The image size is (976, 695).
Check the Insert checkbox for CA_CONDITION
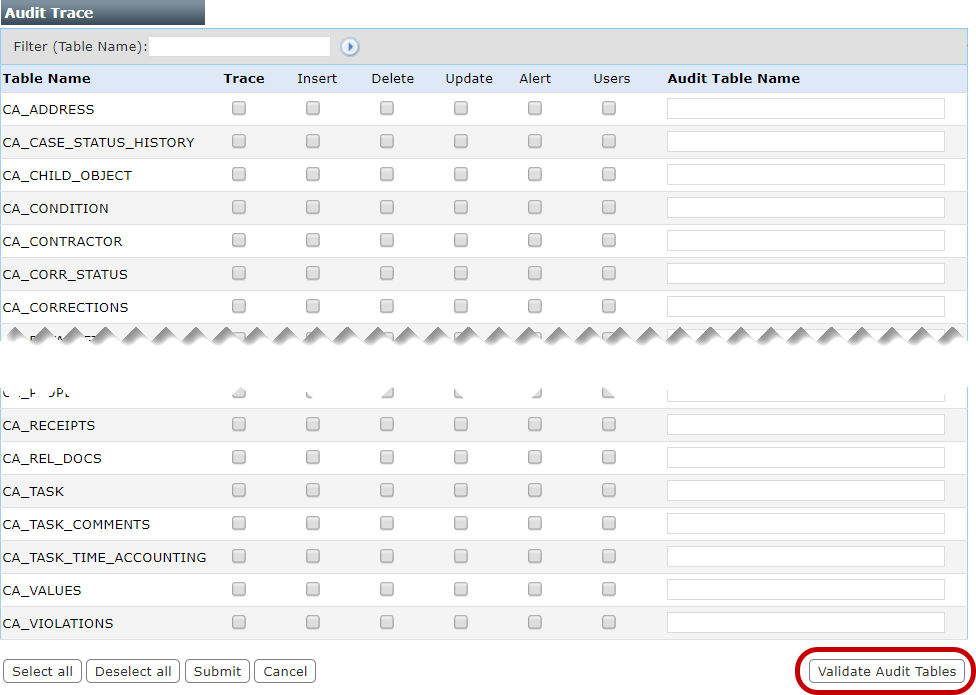coord(312,207)
